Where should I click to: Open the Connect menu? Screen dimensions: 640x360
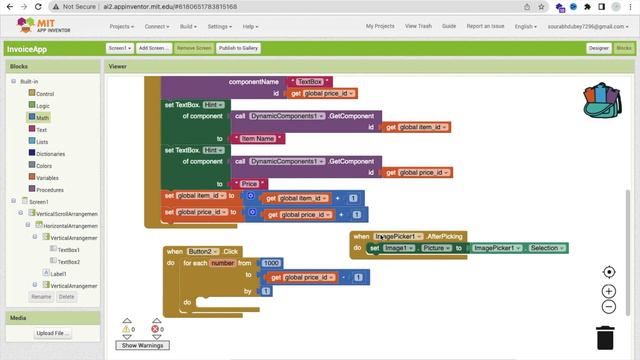click(157, 27)
